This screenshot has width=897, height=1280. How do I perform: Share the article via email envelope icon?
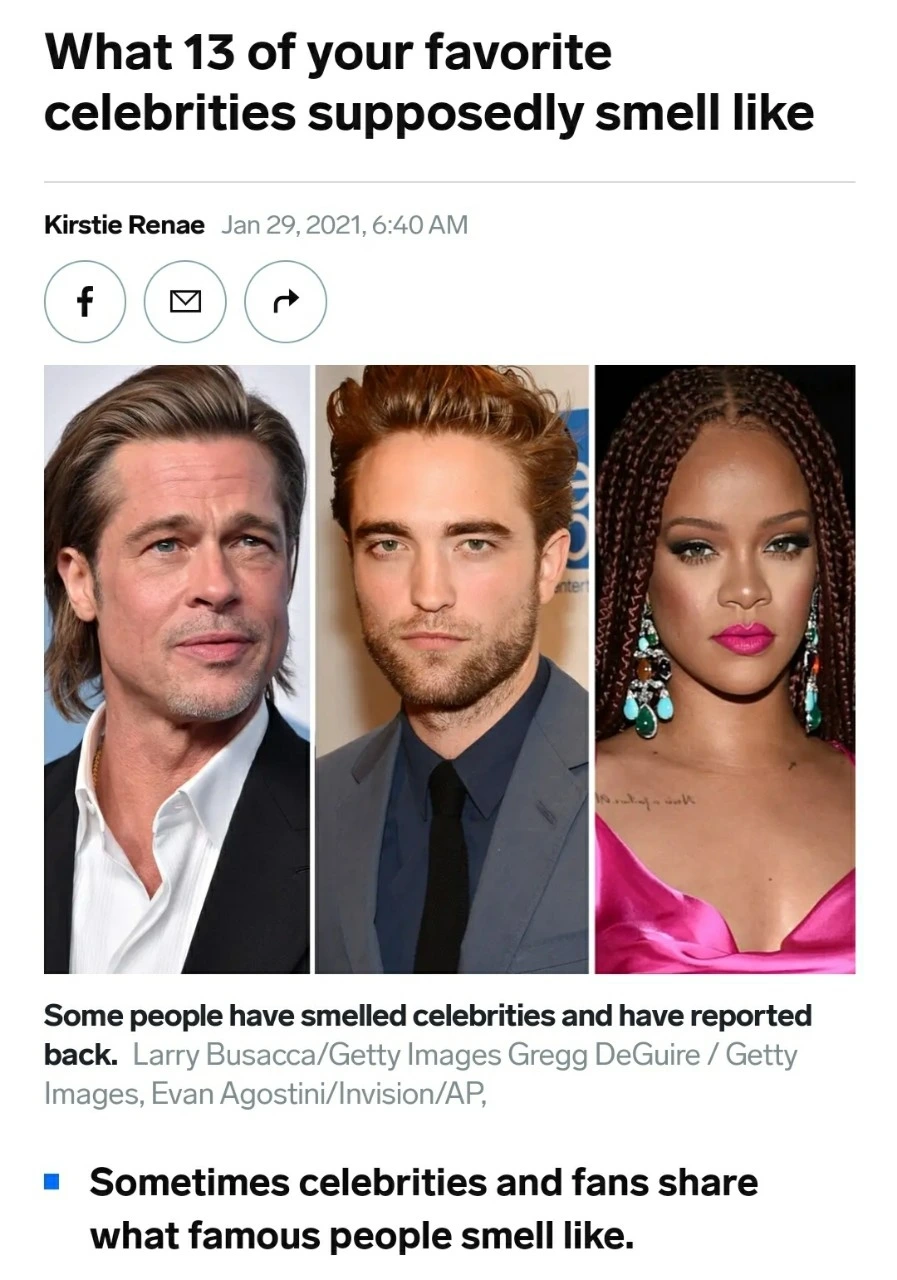coord(185,301)
